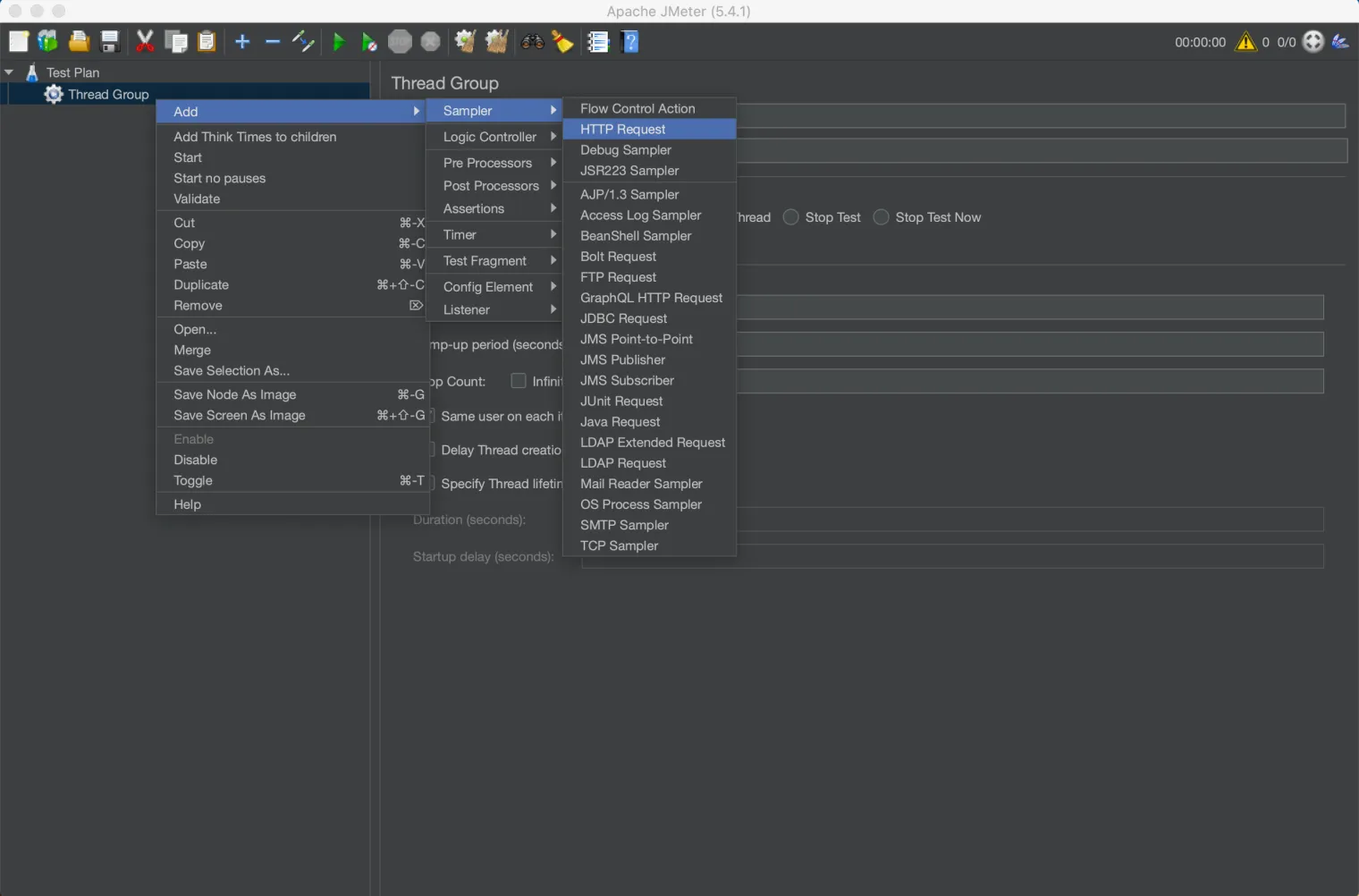Choose HTTP Request from the Sampler list

tap(623, 130)
